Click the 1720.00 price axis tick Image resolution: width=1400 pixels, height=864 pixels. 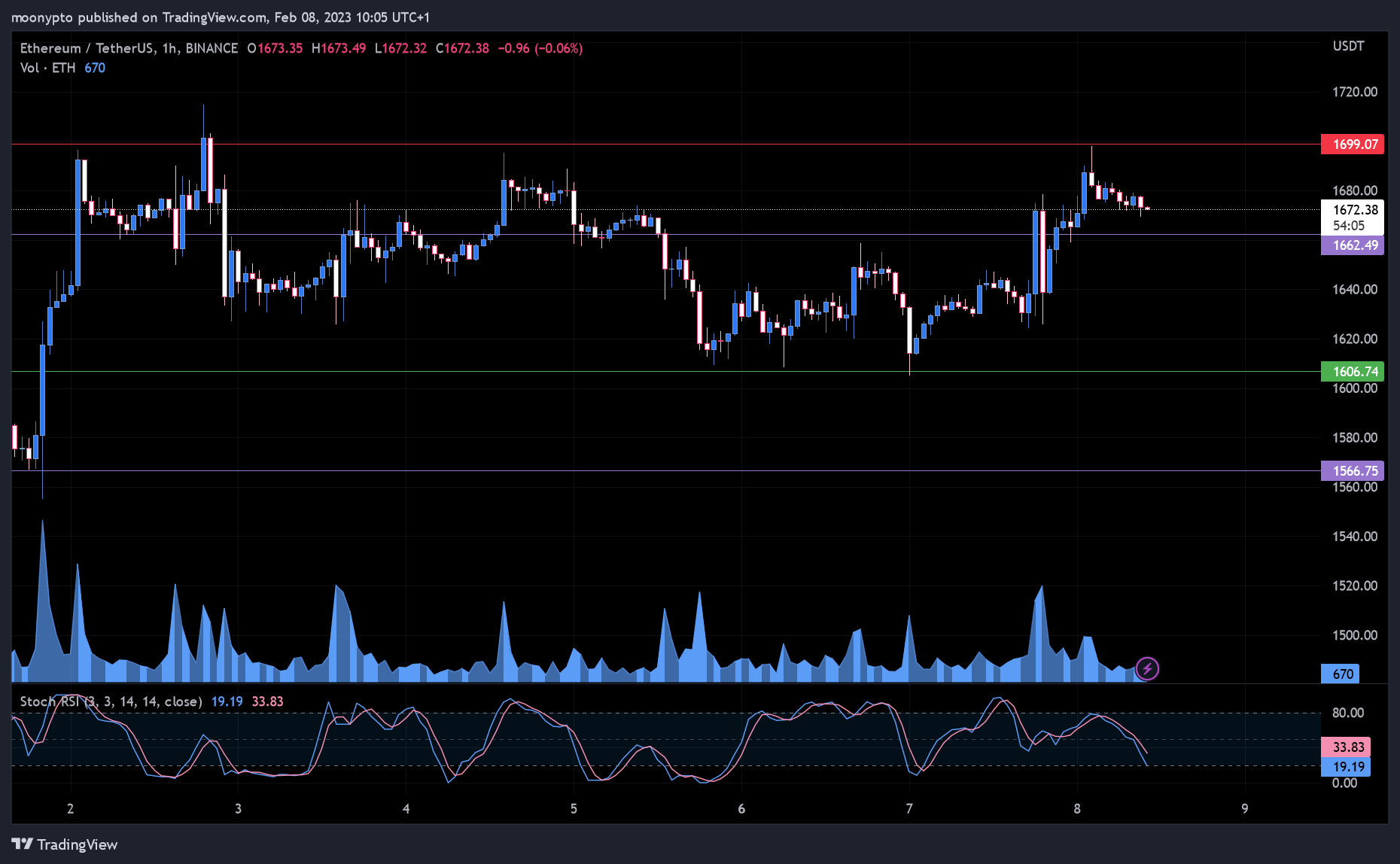pos(1355,92)
